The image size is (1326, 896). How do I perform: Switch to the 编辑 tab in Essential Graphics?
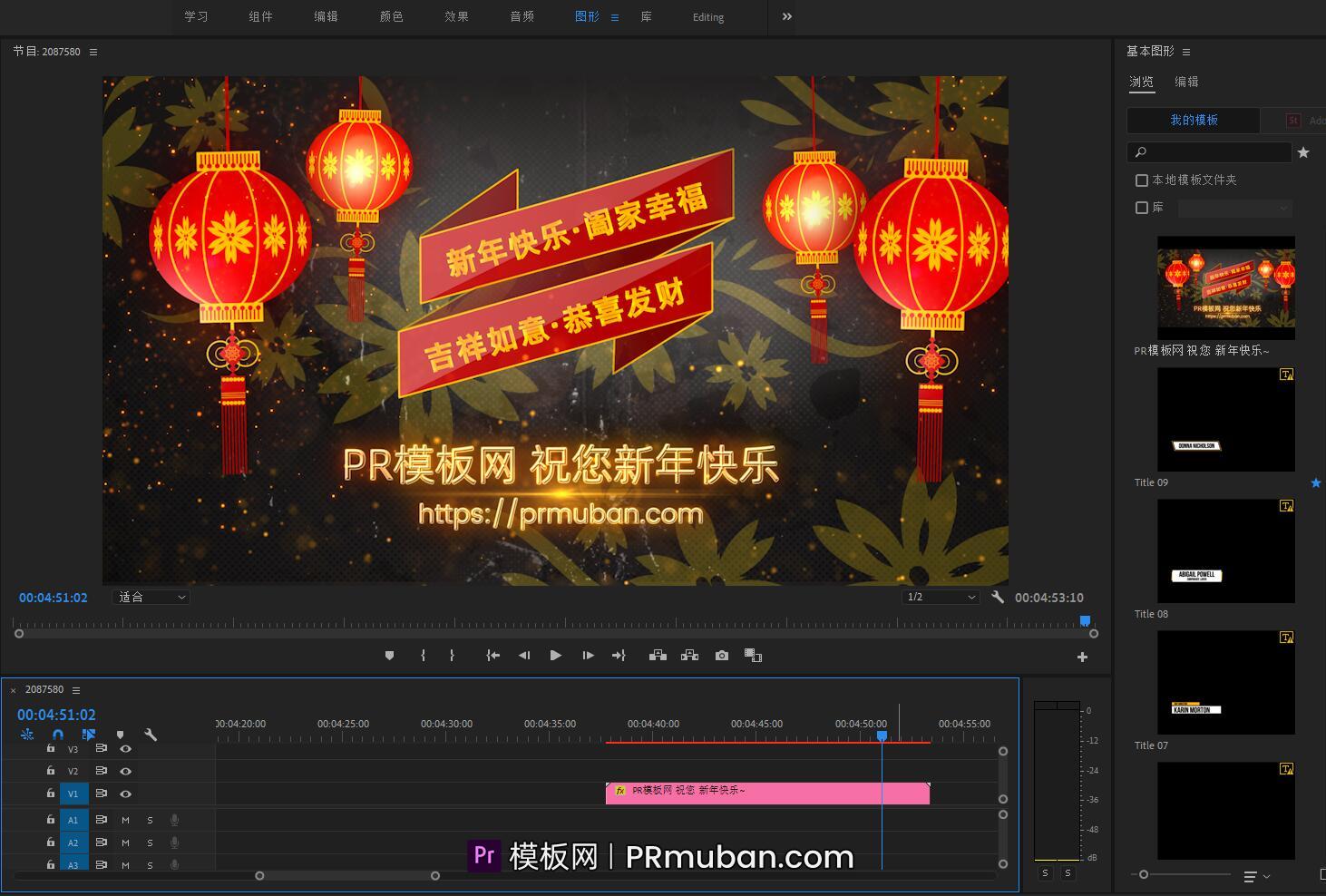pos(1187,82)
